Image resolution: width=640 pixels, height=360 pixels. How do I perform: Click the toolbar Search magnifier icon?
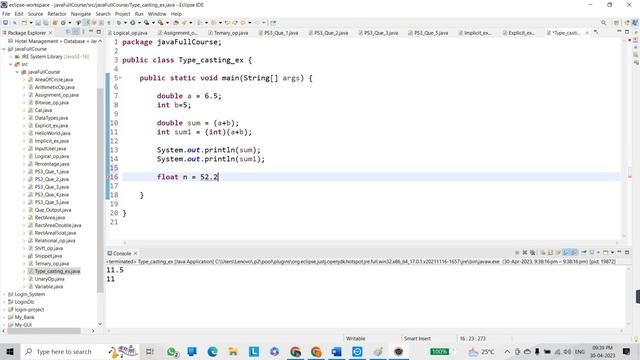pyautogui.click(x=603, y=23)
